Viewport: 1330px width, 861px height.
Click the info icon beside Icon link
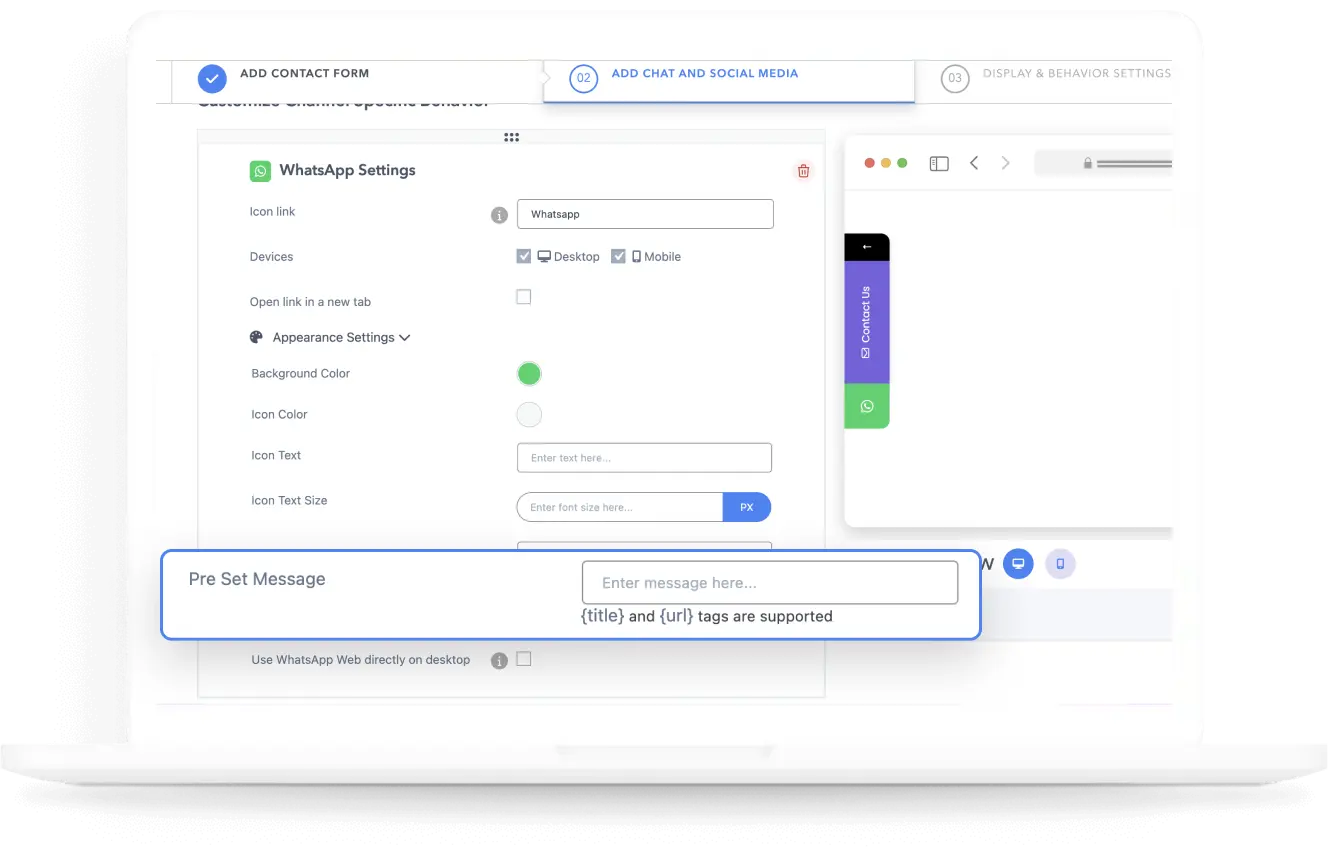[x=500, y=215]
